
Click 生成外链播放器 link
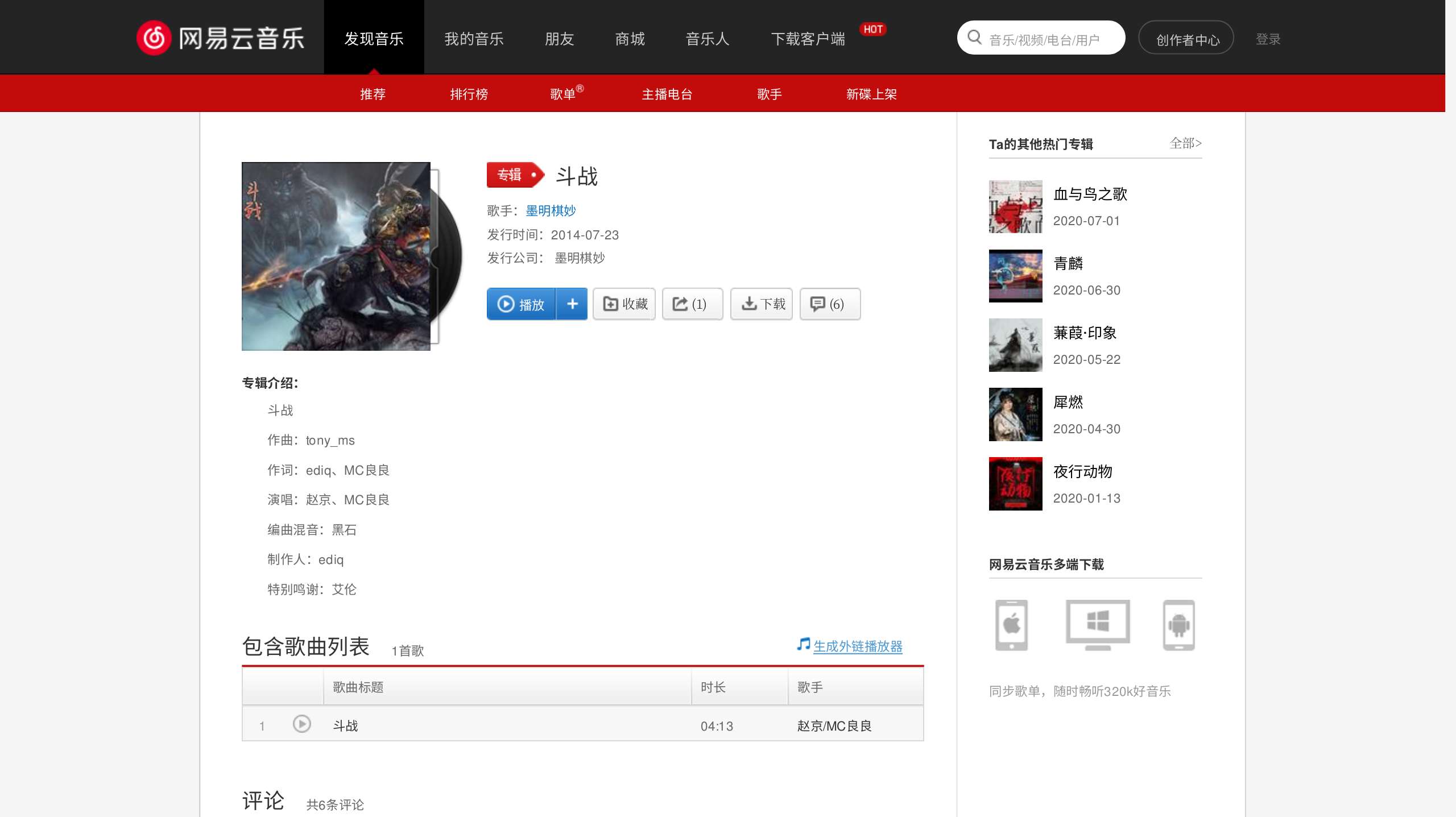coord(857,646)
